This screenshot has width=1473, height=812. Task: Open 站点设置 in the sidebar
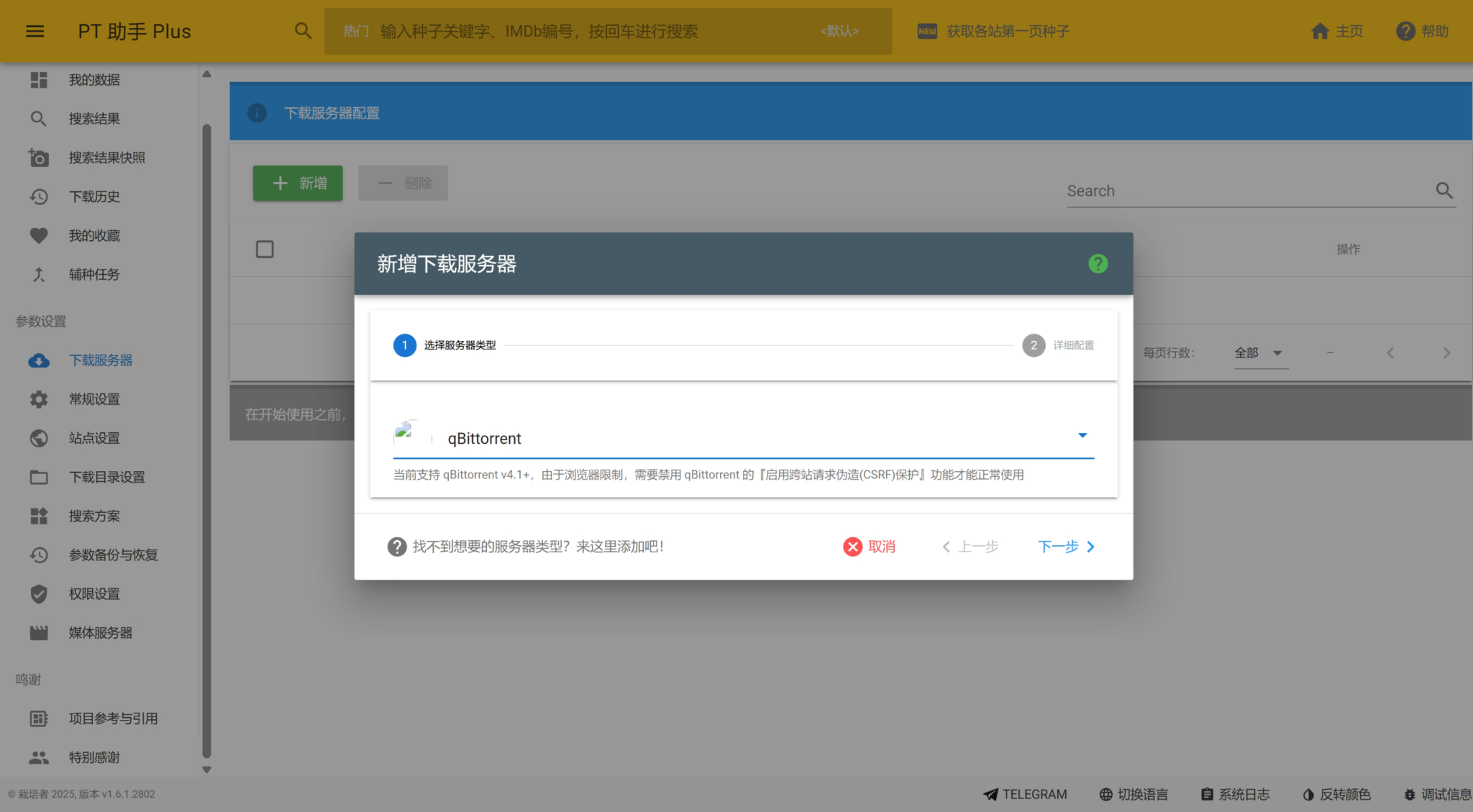tap(94, 438)
